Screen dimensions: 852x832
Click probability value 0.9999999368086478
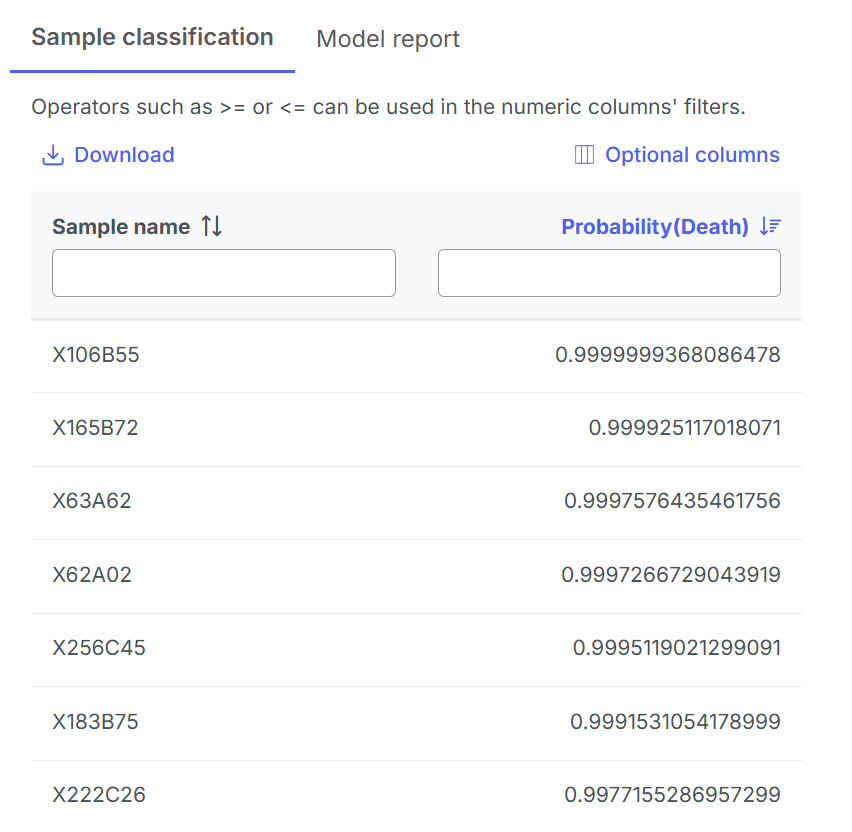(667, 355)
